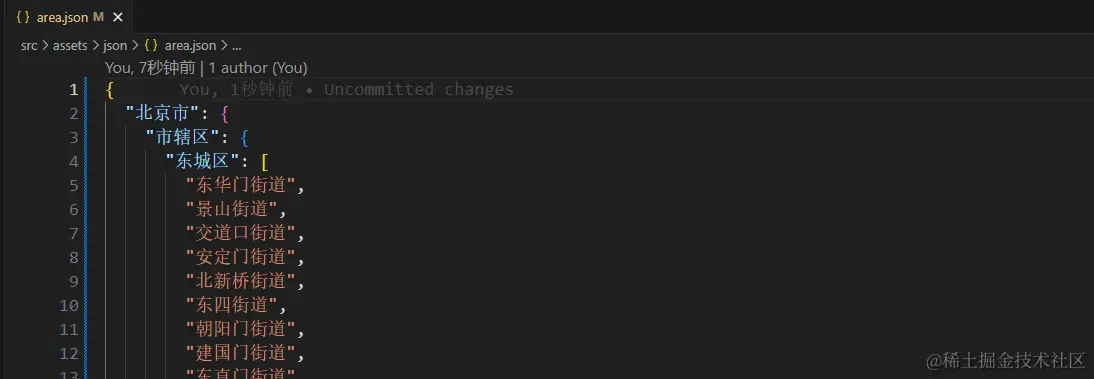1094x379 pixels.
Task: Click line number 5 in gutter
Action: click(73, 185)
